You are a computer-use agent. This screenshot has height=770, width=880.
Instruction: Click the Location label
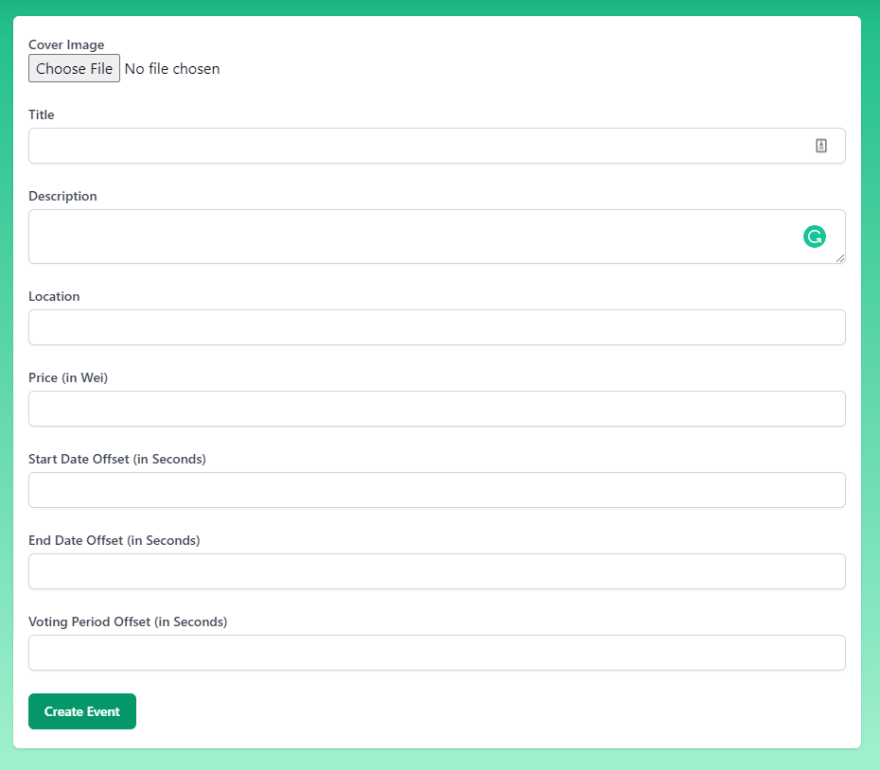54,296
